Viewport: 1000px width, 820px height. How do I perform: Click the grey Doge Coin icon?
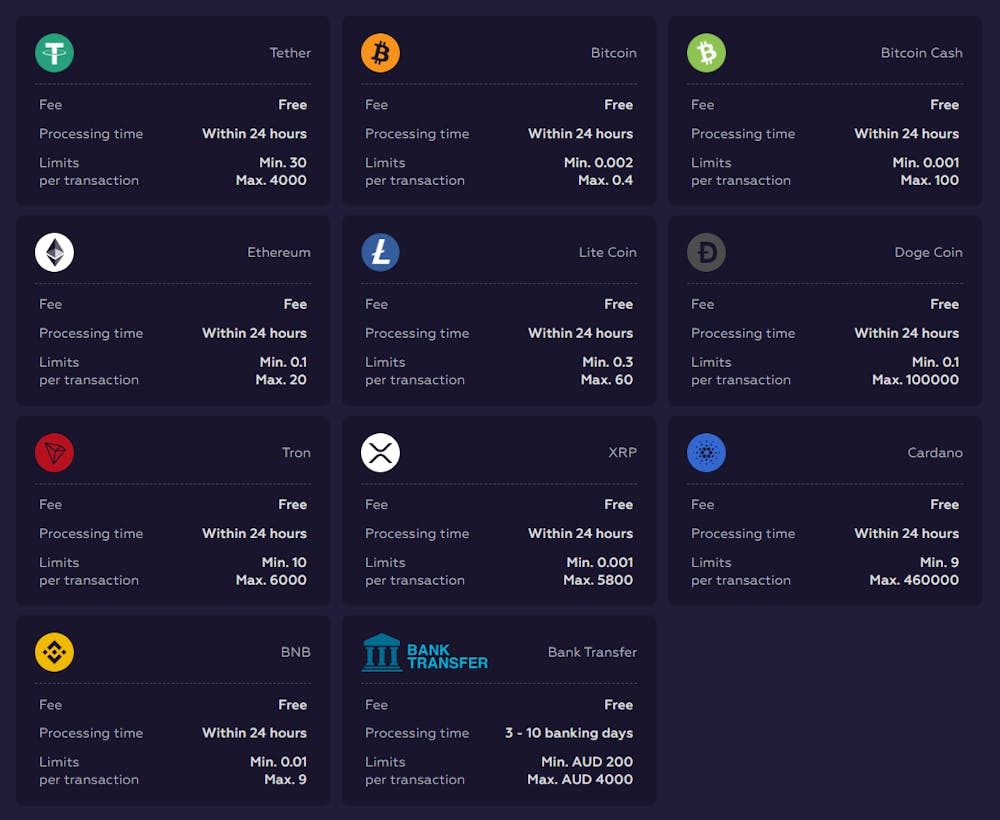706,253
